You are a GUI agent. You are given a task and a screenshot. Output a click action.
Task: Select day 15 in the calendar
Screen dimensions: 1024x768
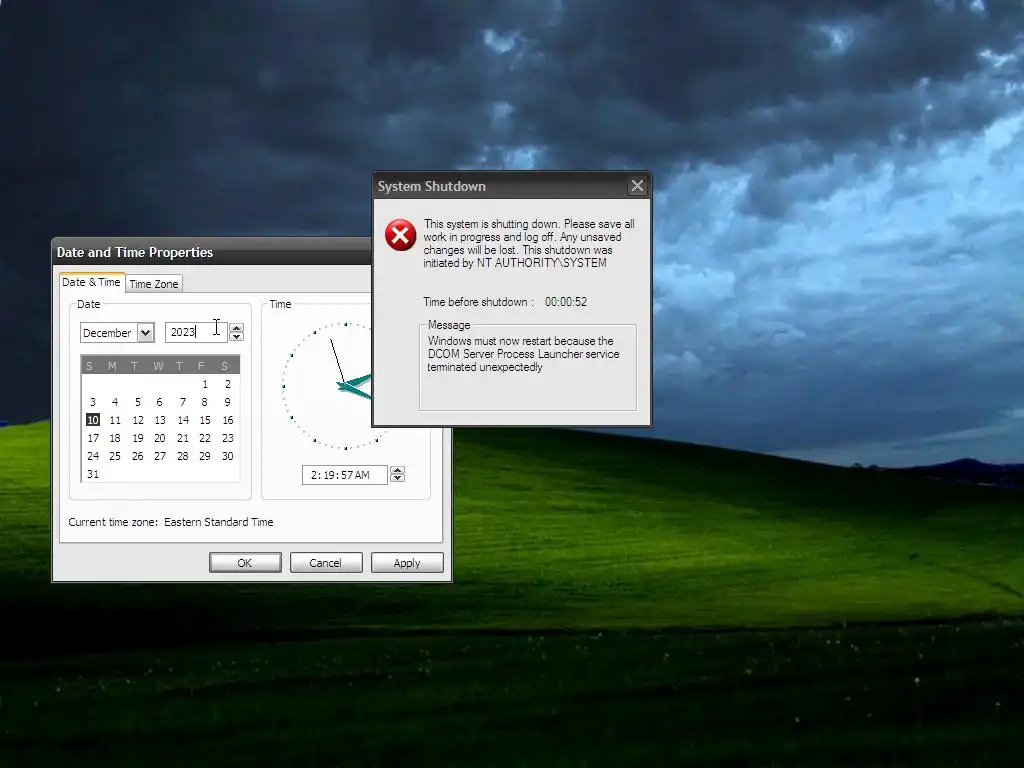coord(205,420)
